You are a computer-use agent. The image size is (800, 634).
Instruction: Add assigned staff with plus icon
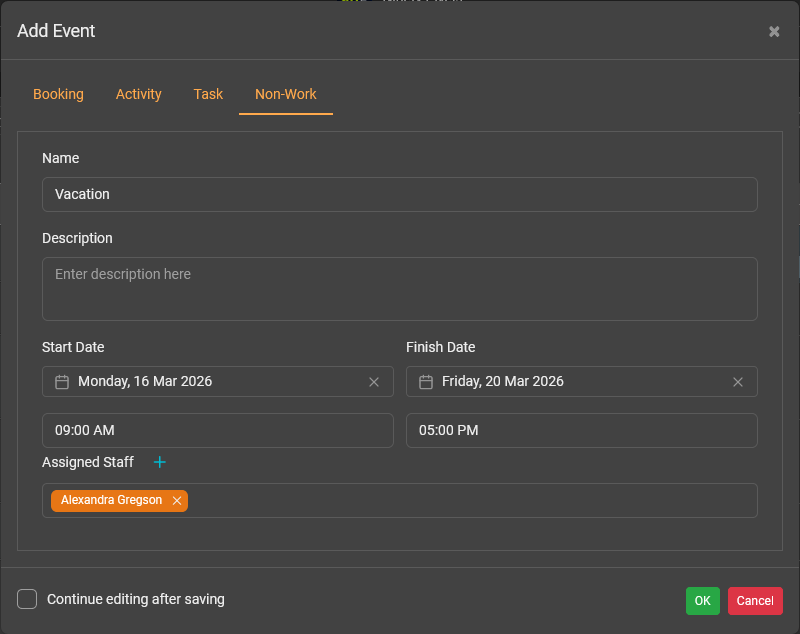click(159, 462)
